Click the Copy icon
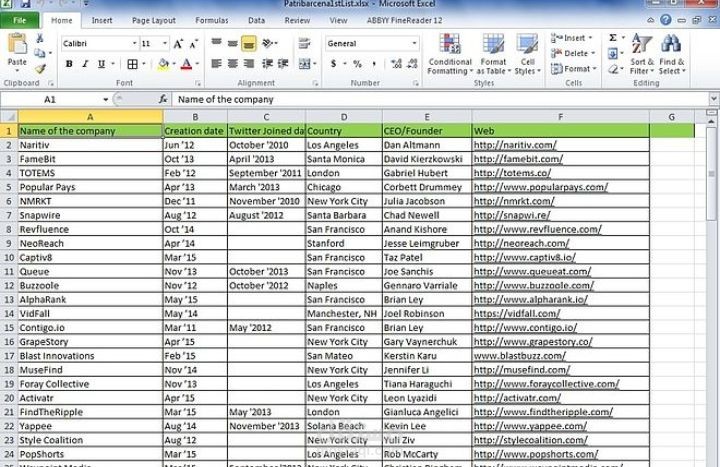 [x=40, y=53]
